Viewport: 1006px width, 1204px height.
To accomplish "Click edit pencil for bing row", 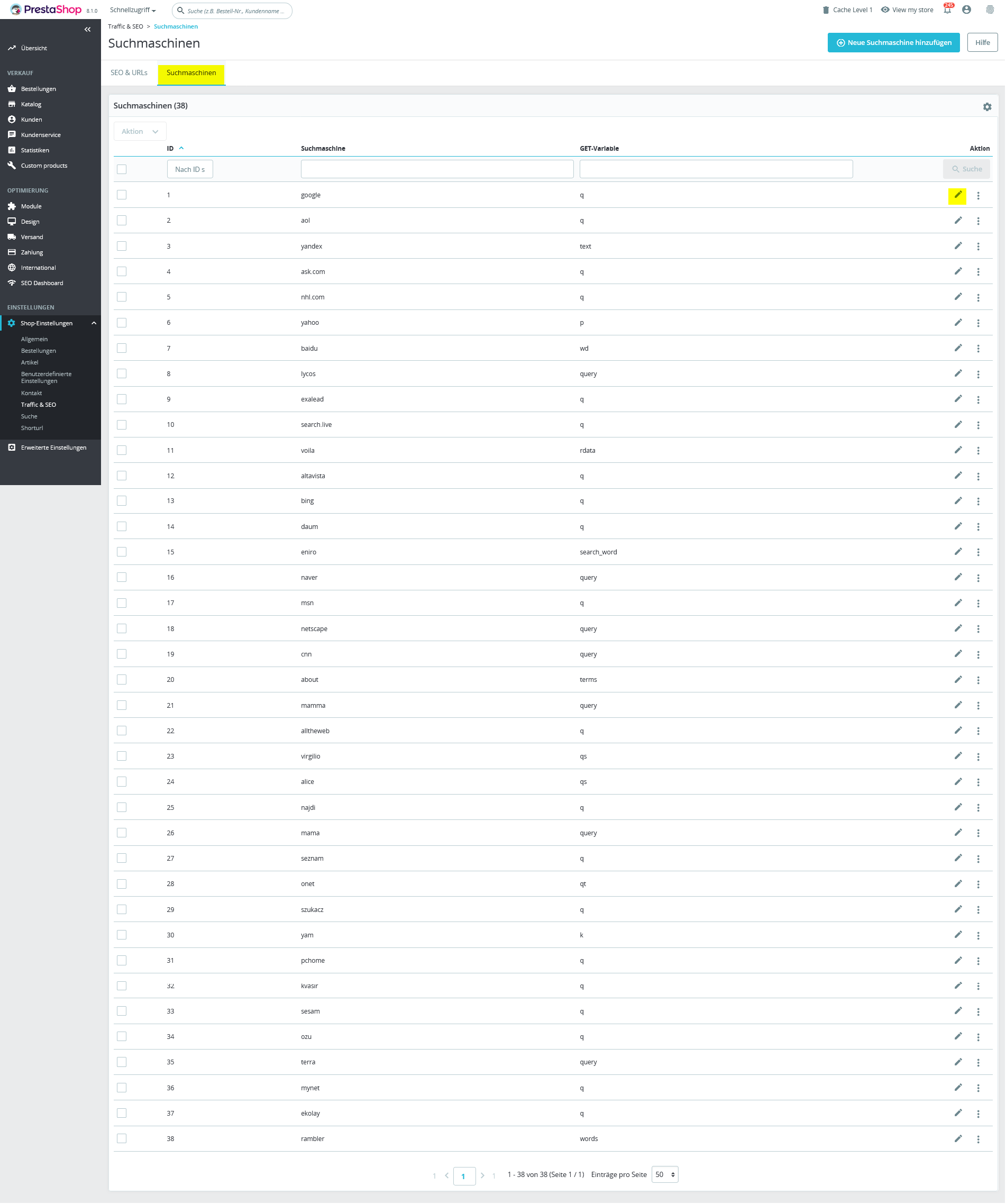I will 958,501.
